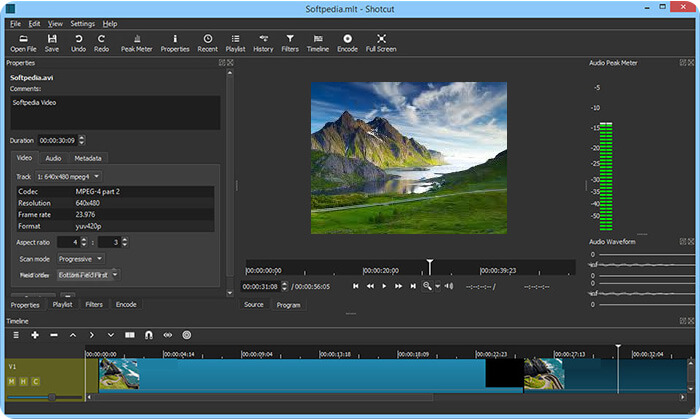This screenshot has width=700, height=419.
Task: Click the rewind playback button
Action: pyautogui.click(x=370, y=286)
